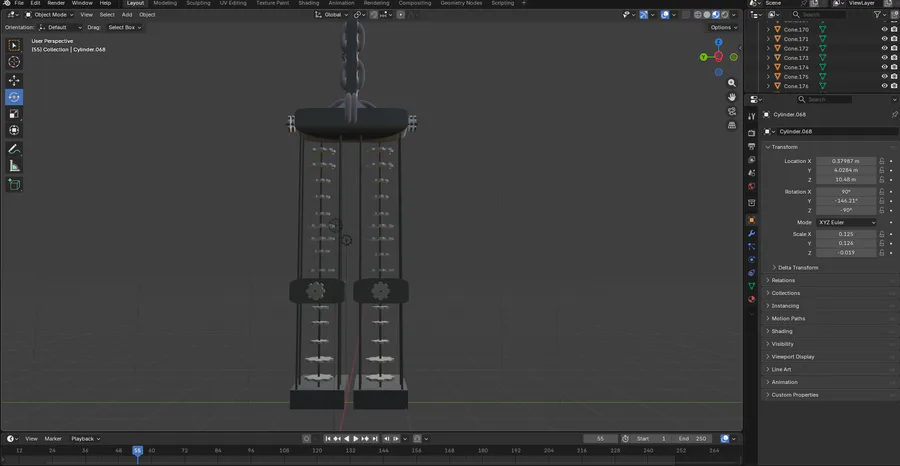Open the Render menu
Image resolution: width=900 pixels, height=466 pixels.
tap(56, 3)
